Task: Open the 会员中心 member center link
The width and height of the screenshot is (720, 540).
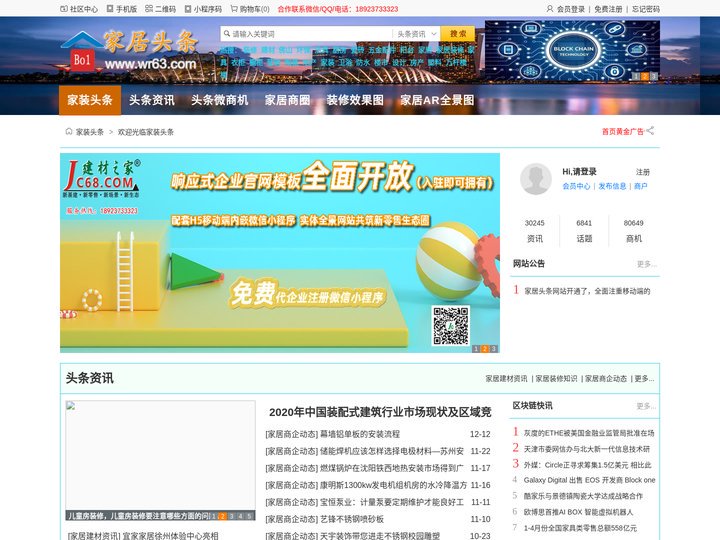Action: click(576, 186)
